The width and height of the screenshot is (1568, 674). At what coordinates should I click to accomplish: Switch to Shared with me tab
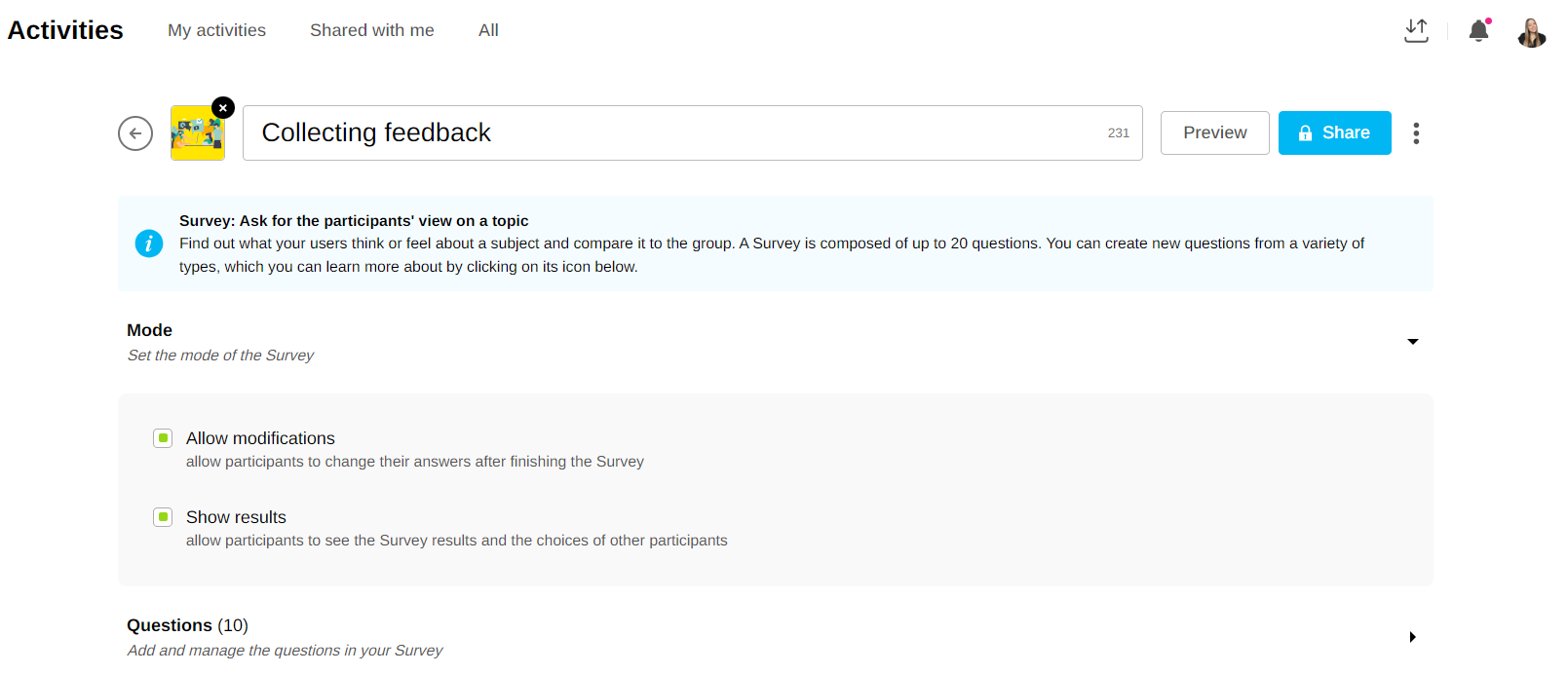tap(371, 30)
